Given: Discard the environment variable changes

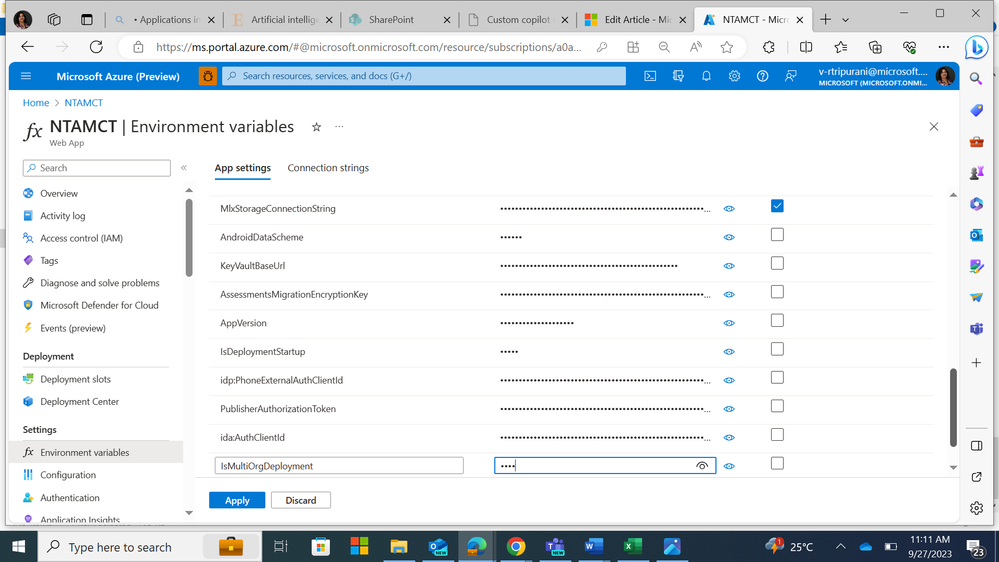Looking at the screenshot, I should tap(301, 500).
